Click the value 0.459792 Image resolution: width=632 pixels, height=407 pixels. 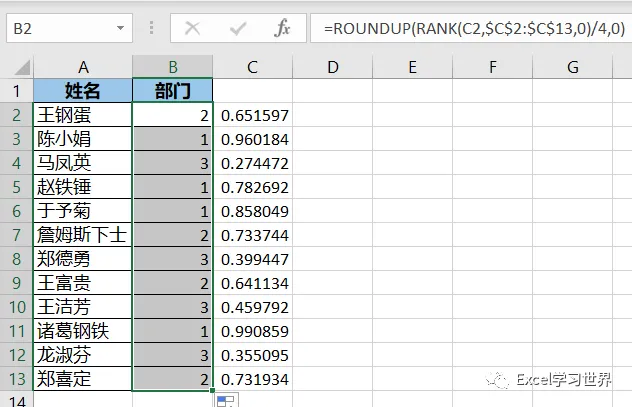pyautogui.click(x=253, y=307)
